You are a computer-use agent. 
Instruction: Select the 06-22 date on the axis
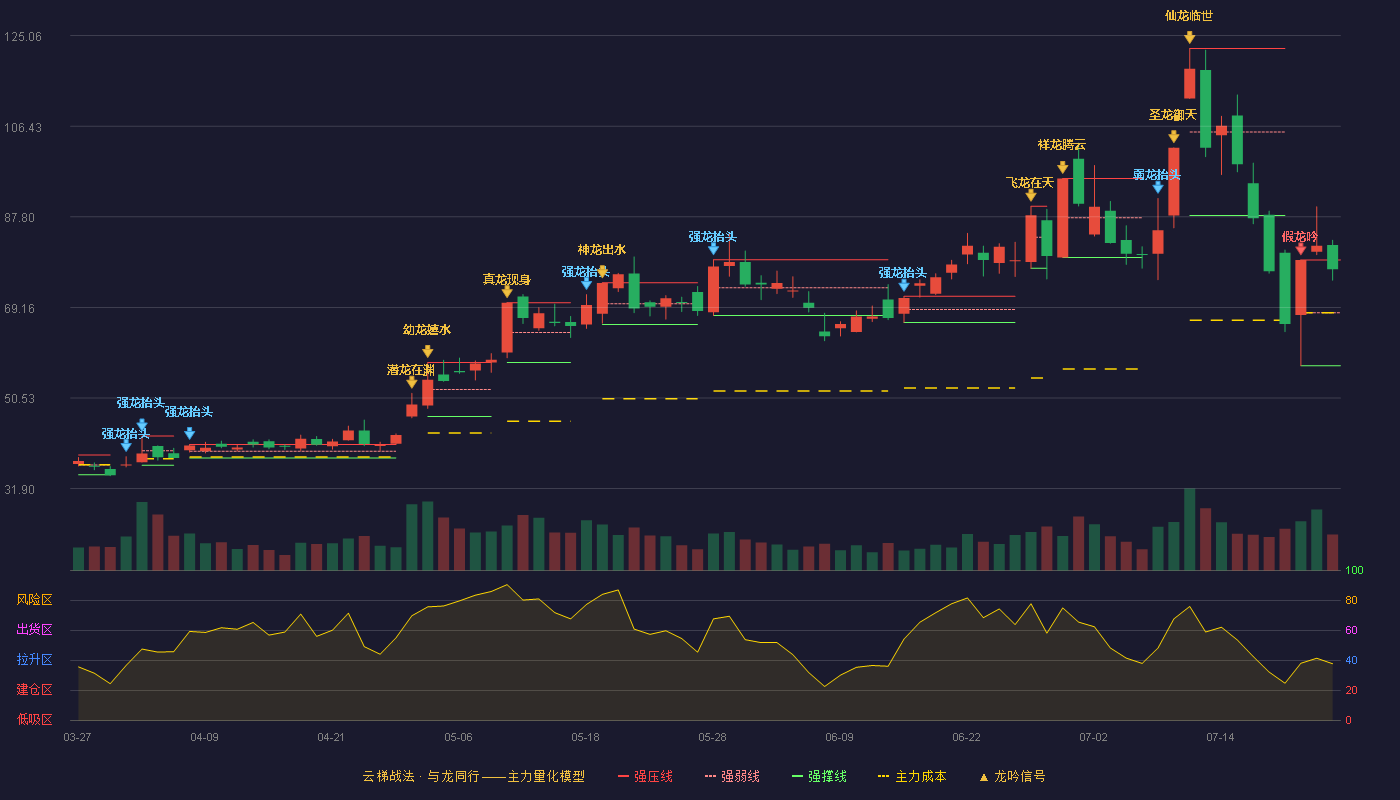click(966, 737)
